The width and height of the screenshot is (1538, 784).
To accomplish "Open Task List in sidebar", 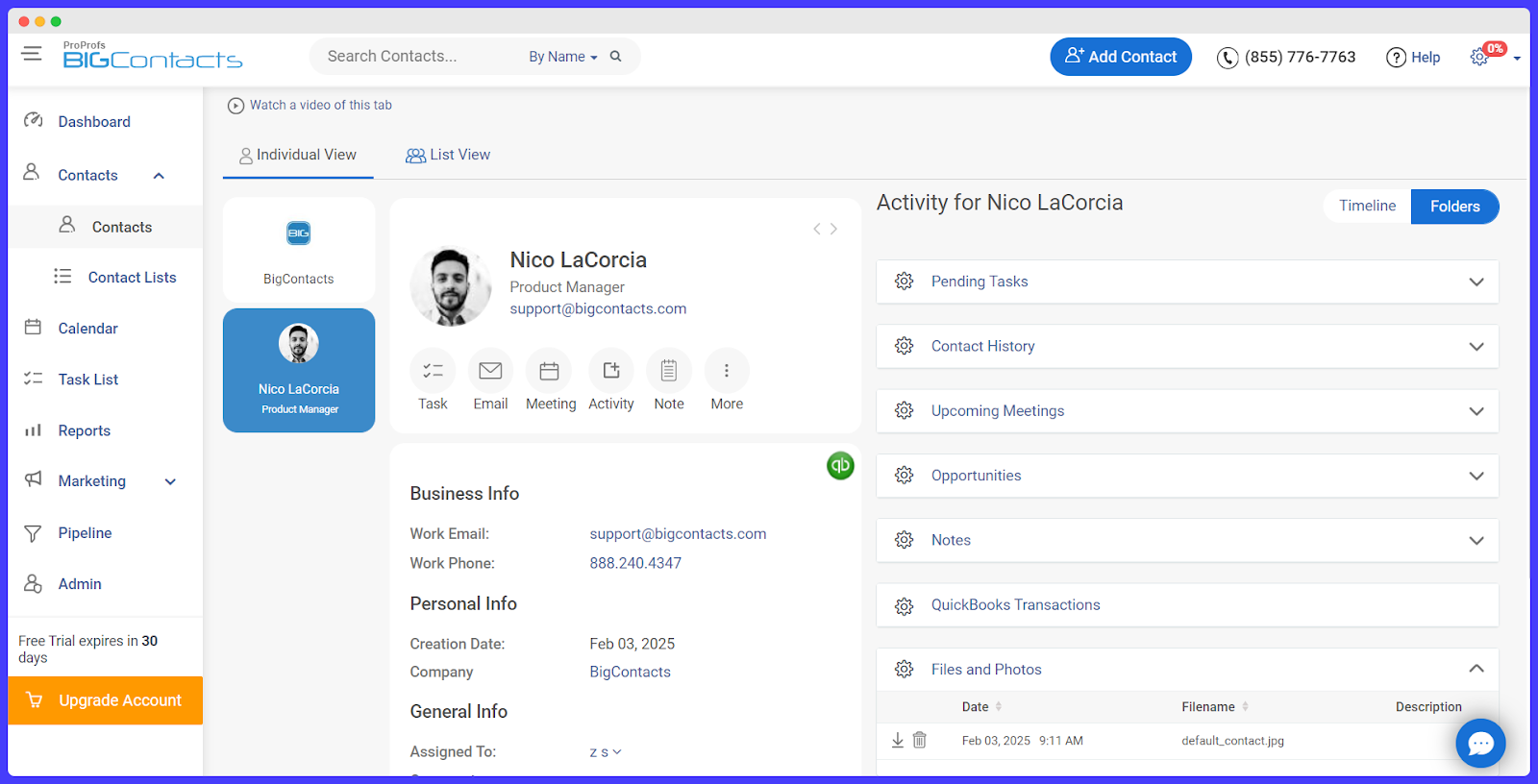I will pos(87,380).
